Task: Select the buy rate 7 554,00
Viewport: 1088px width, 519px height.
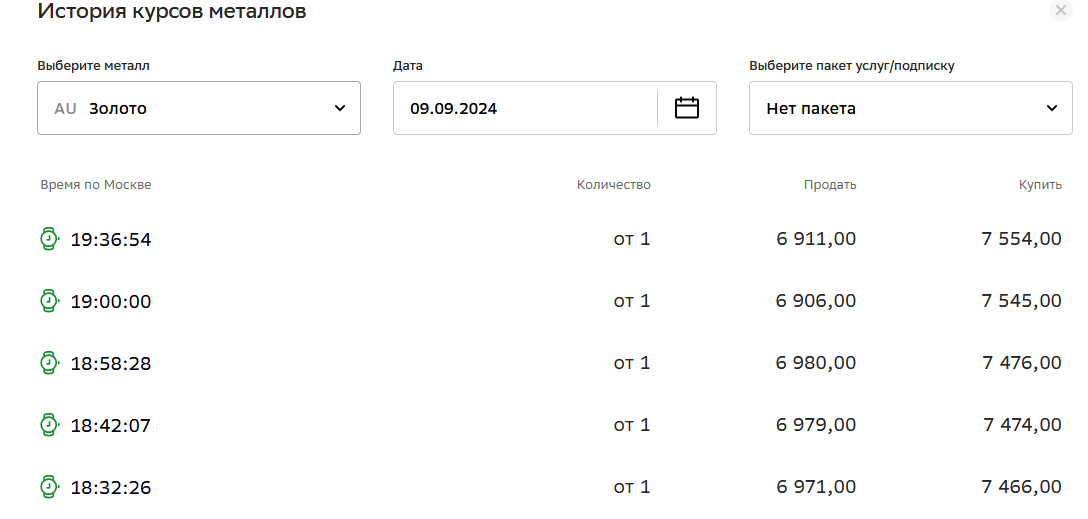Action: coord(1022,239)
